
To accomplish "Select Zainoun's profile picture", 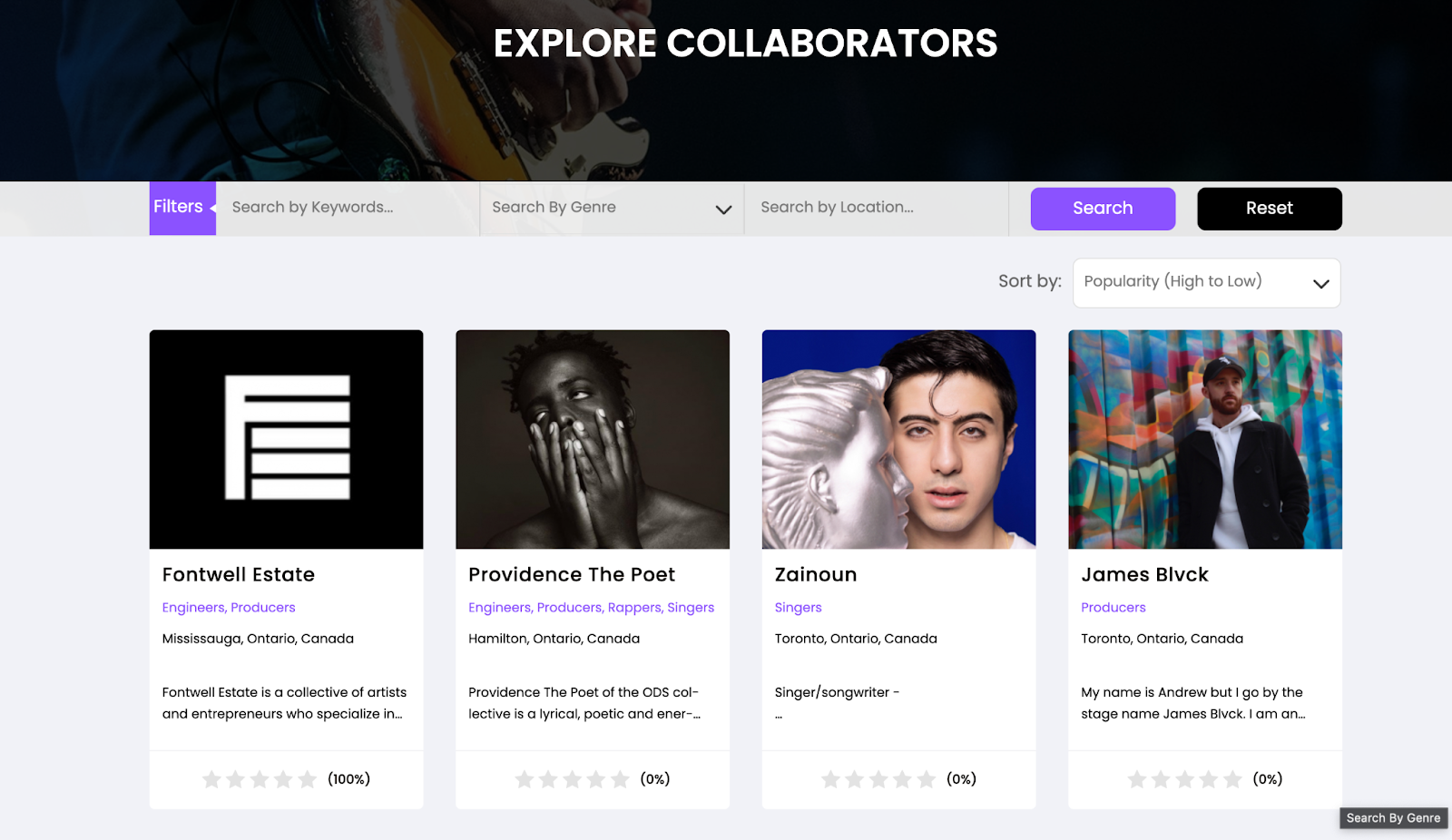I will click(898, 439).
